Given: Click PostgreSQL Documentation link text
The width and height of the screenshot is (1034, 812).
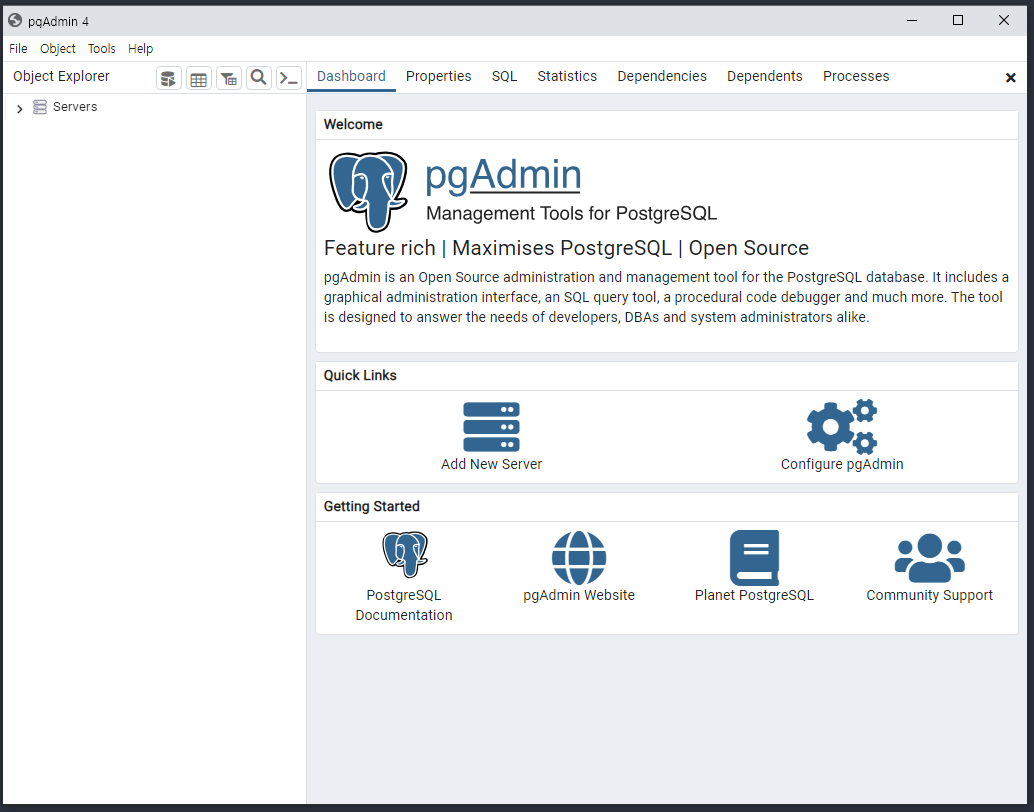Looking at the screenshot, I should (404, 605).
